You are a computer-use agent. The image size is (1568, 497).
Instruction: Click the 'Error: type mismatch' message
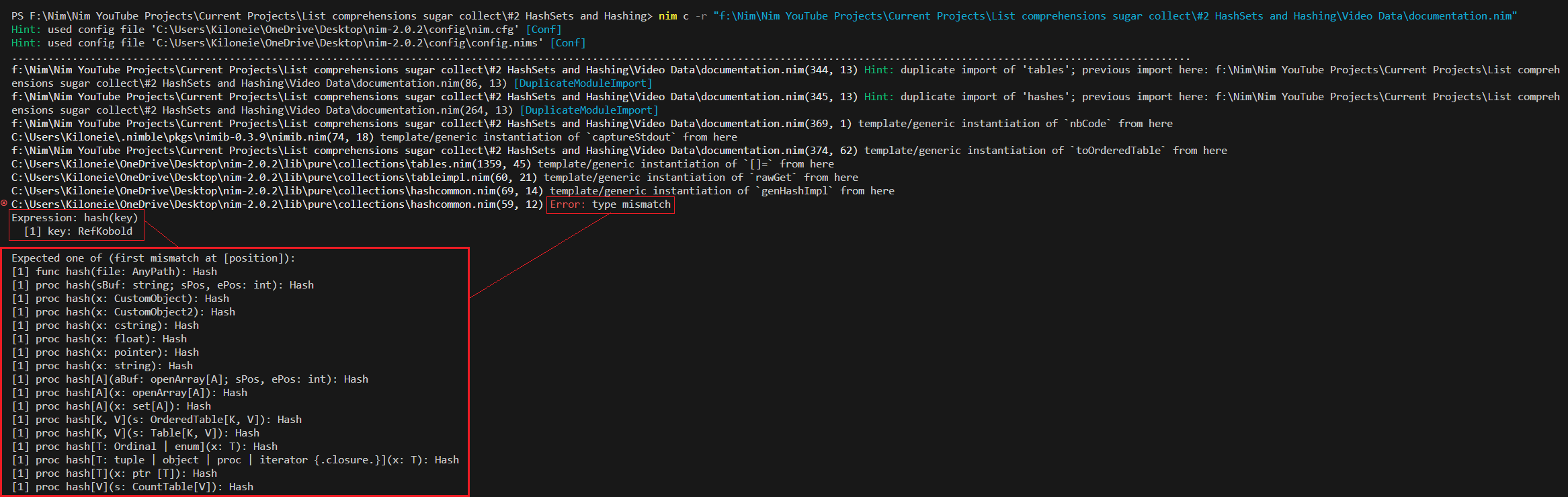(610, 204)
